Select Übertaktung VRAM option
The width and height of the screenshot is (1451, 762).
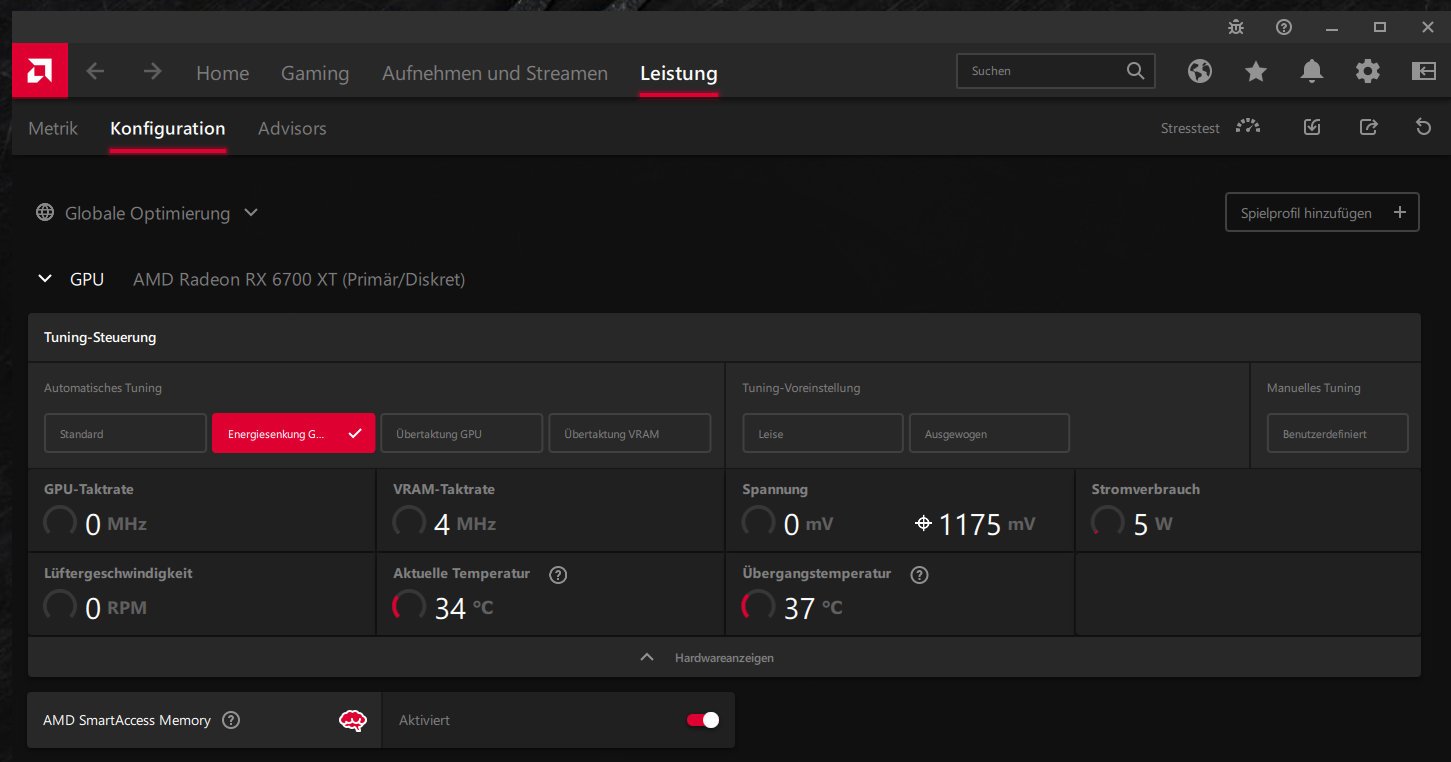click(629, 433)
